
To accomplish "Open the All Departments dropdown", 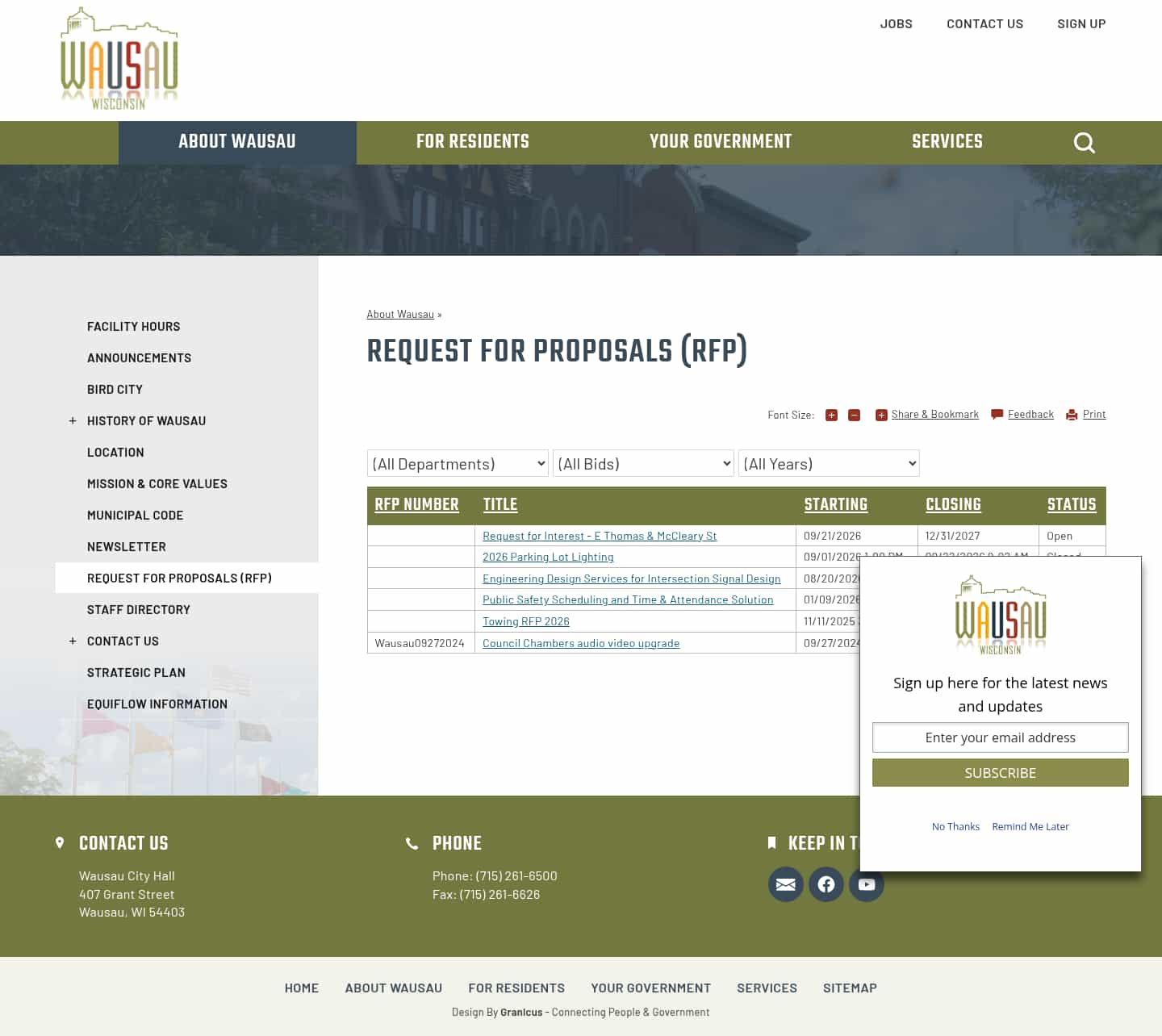I will click(x=458, y=463).
